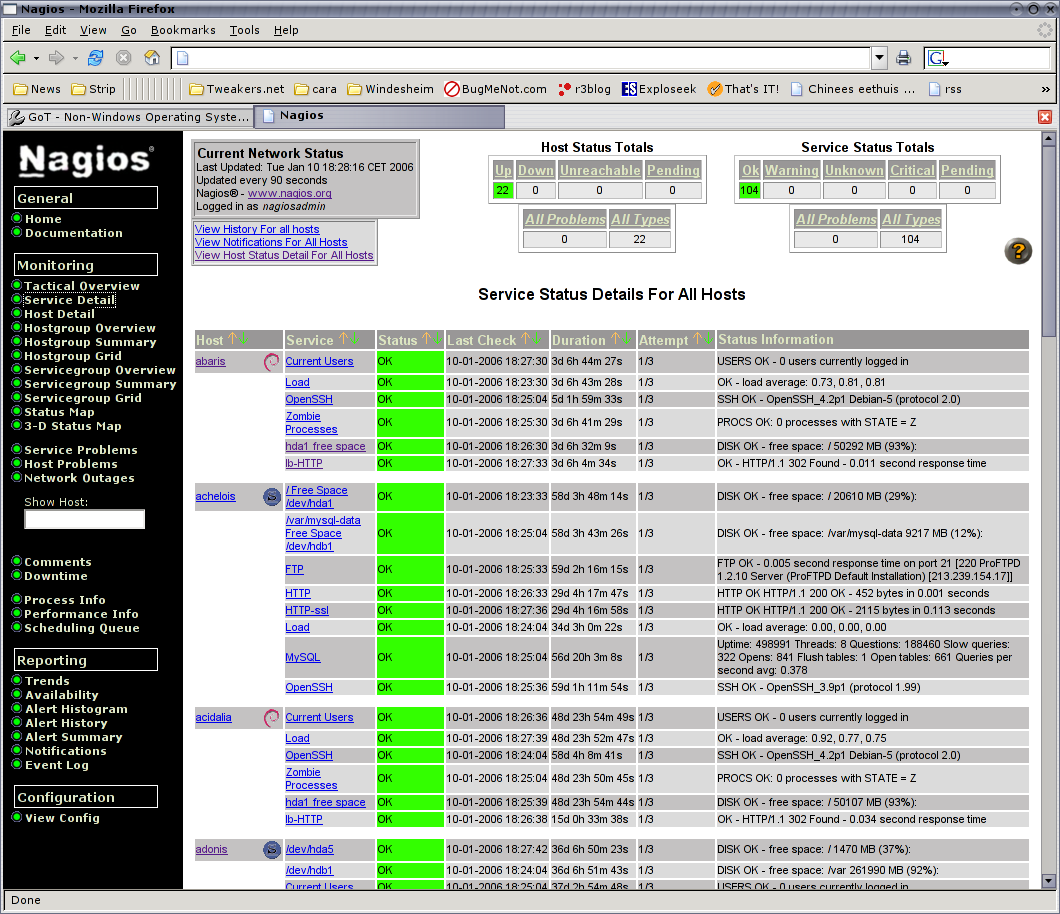1060x914 pixels.
Task: Open the www.nagios.org link
Action: [290, 193]
